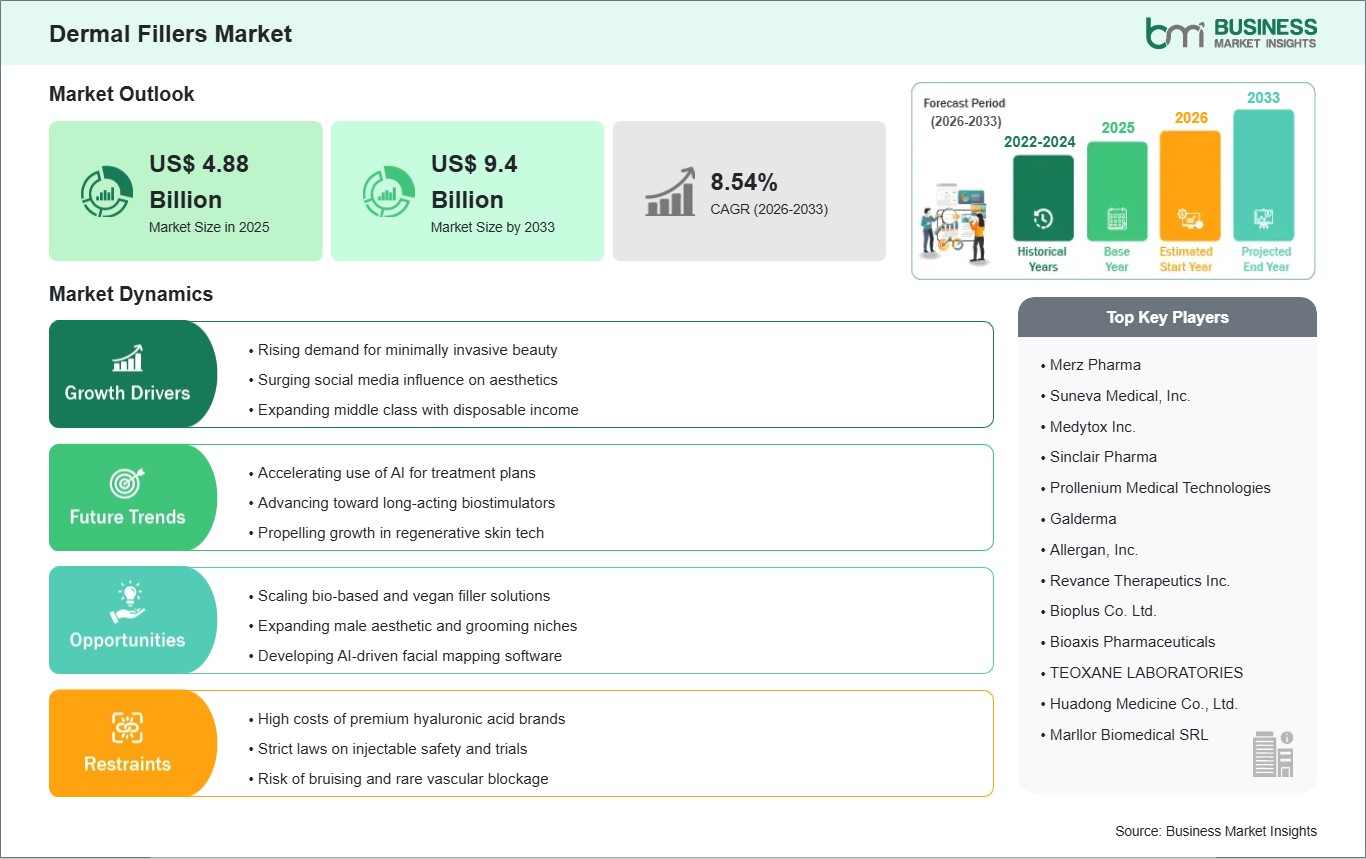Click the Opportunities lightbulb hand icon
Image resolution: width=1366 pixels, height=859 pixels.
(127, 603)
